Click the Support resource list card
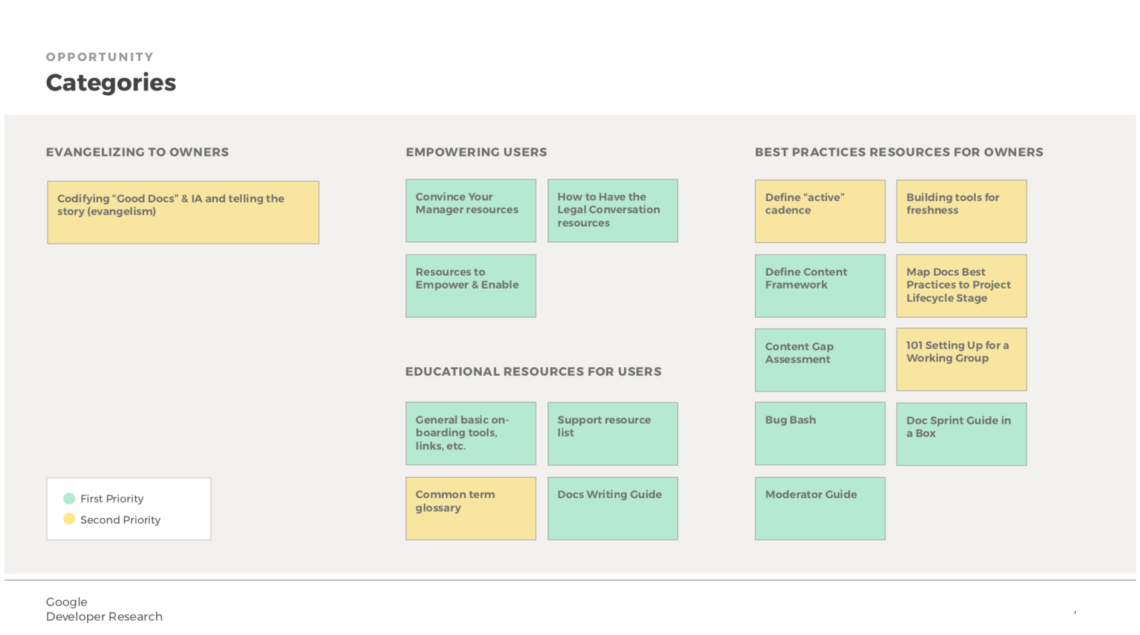The width and height of the screenshot is (1140, 635). coord(612,434)
